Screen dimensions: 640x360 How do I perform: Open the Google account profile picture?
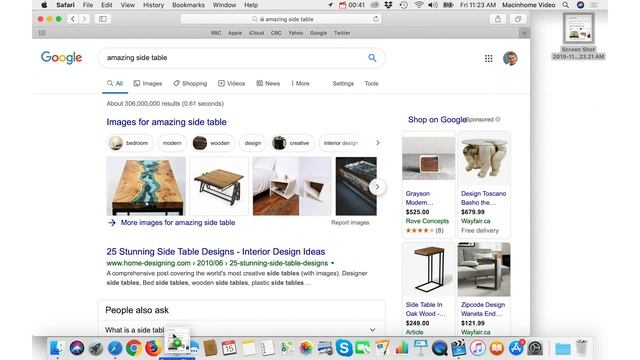click(x=510, y=58)
